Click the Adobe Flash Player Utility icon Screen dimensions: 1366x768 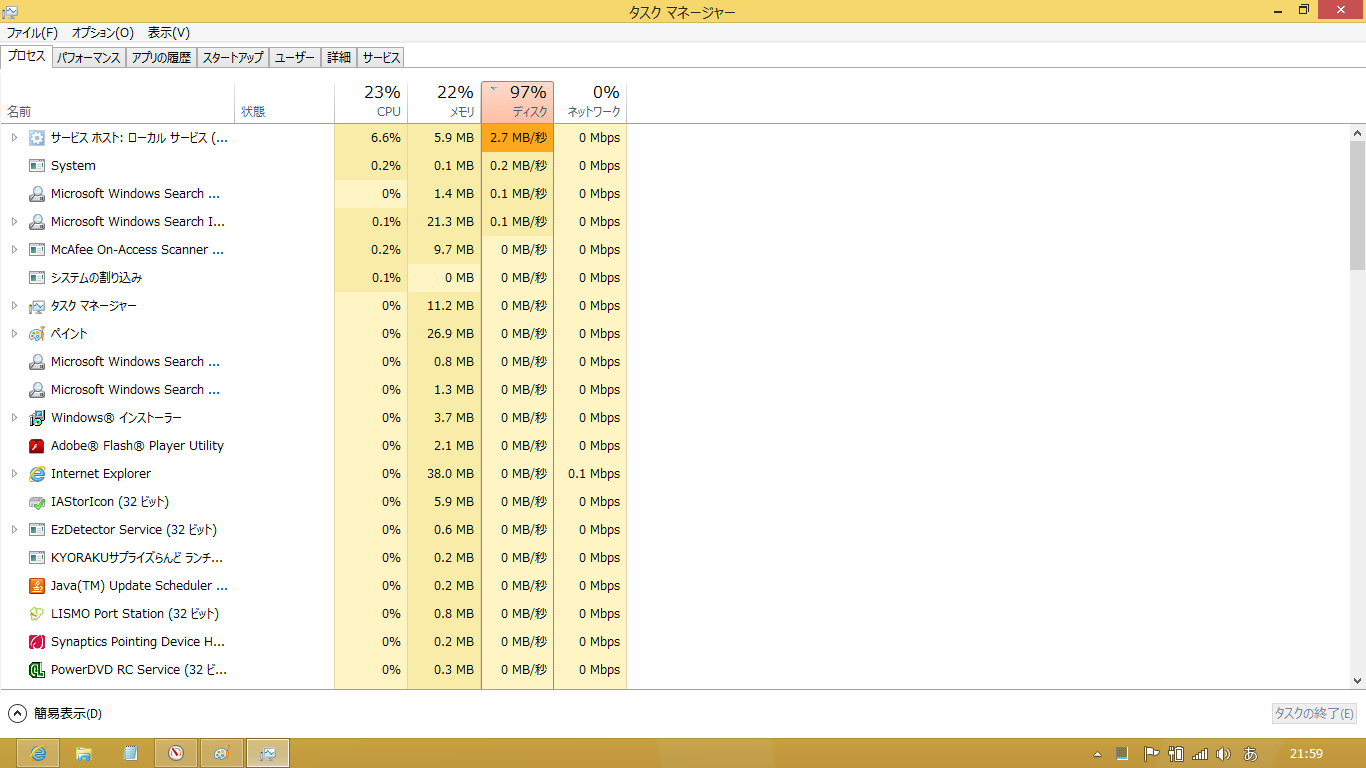click(x=37, y=446)
